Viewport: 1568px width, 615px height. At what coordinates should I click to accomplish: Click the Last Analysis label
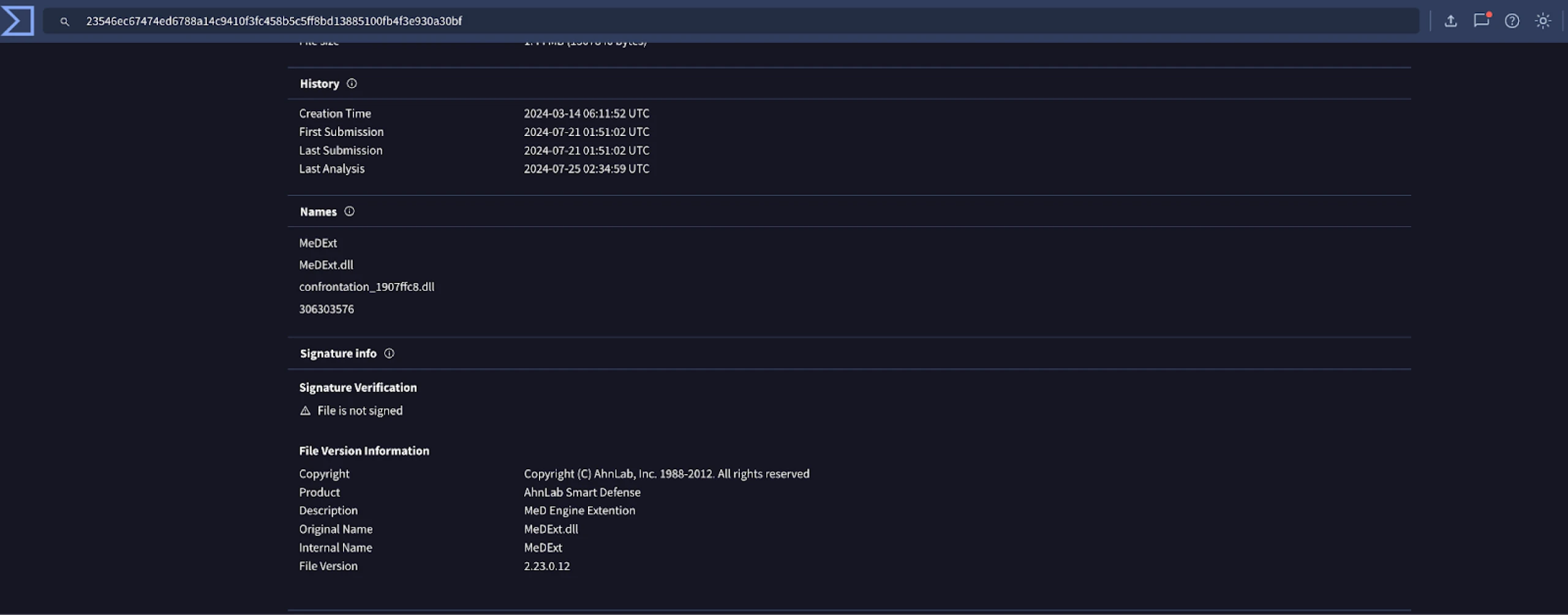click(x=331, y=169)
